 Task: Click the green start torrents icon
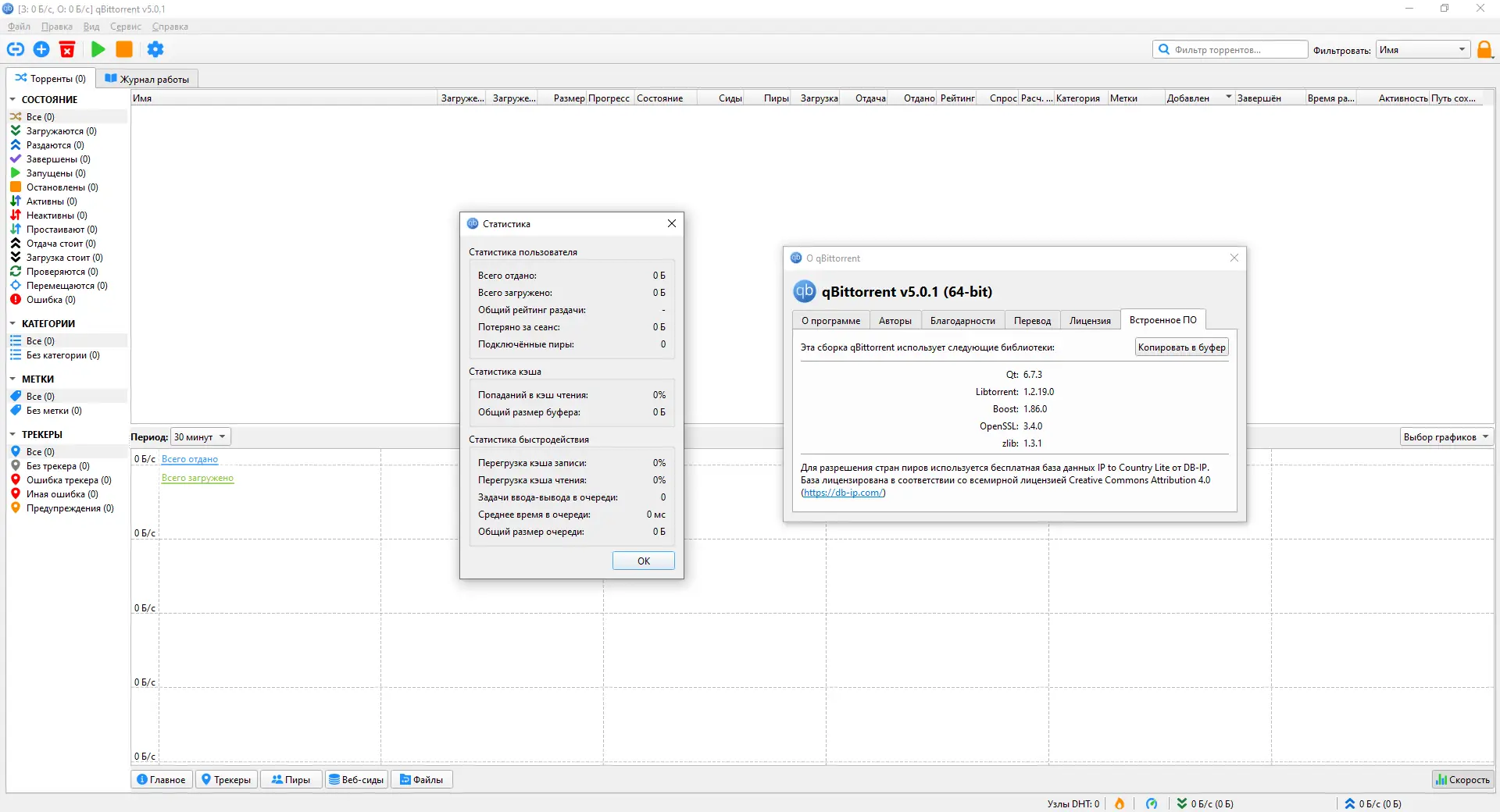pyautogui.click(x=98, y=49)
